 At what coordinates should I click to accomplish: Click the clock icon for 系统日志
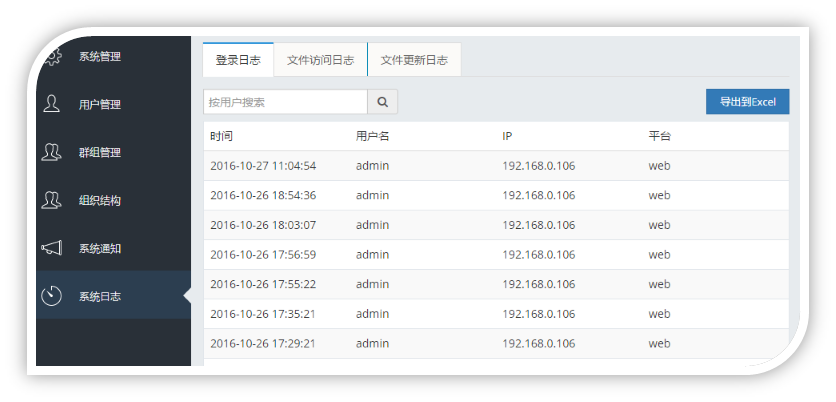click(x=52, y=296)
